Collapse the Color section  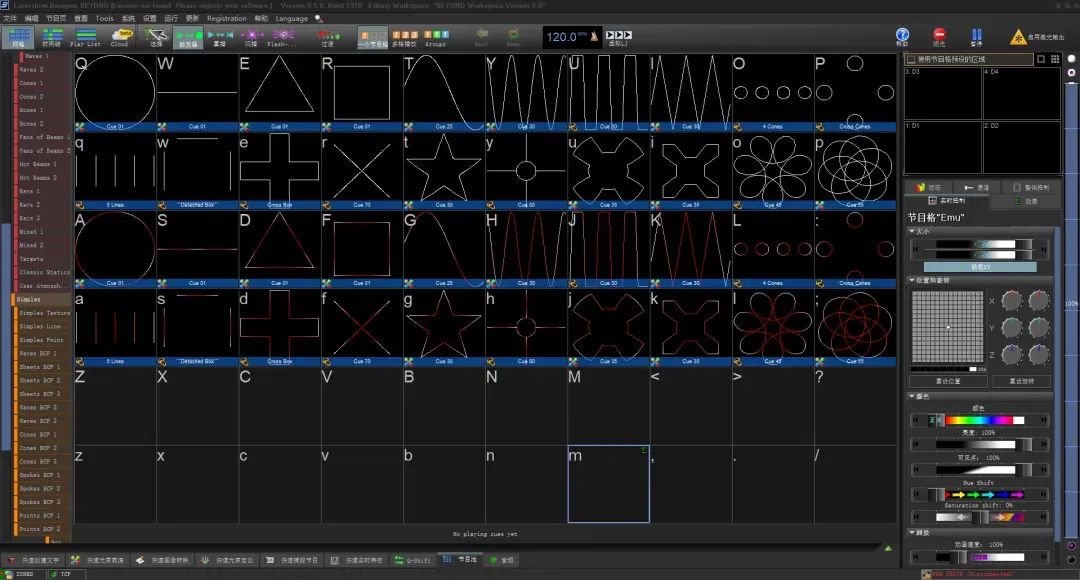tap(911, 397)
